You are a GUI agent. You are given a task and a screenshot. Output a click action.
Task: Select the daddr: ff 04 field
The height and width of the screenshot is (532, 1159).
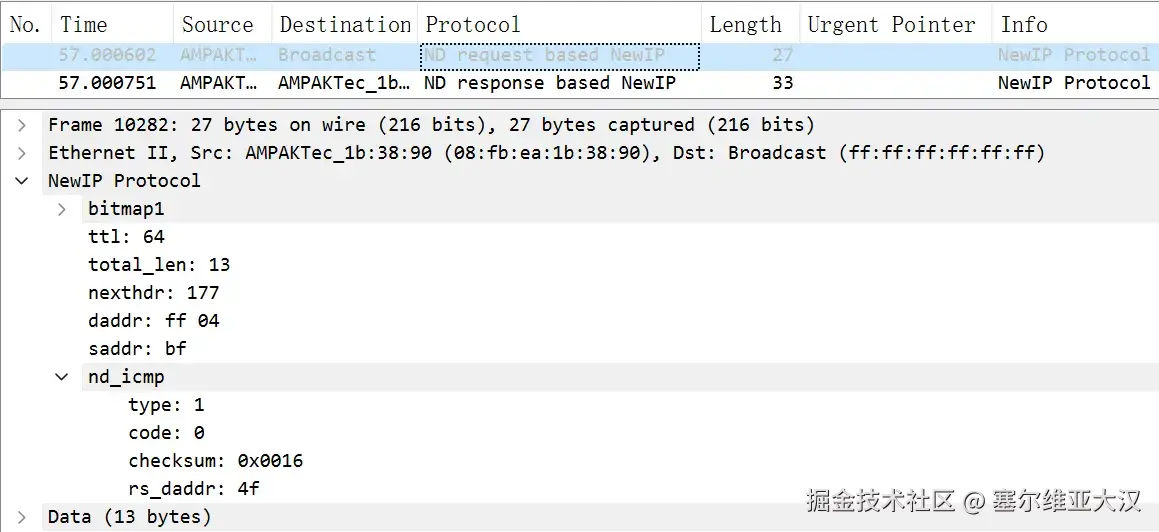pyautogui.click(x=153, y=321)
